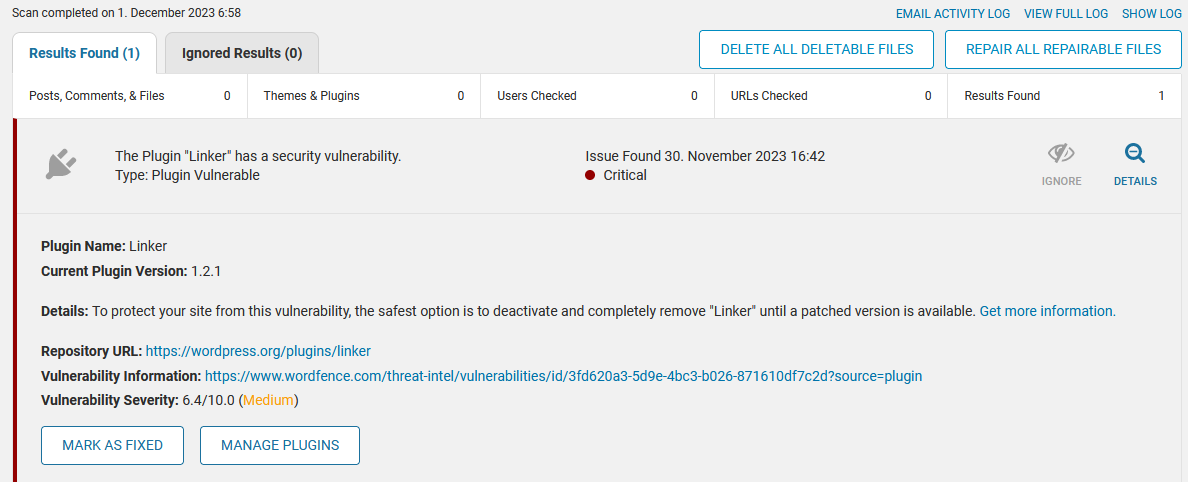Click the Manage Plugins button
Screen dimensions: 1188x482
tap(280, 446)
